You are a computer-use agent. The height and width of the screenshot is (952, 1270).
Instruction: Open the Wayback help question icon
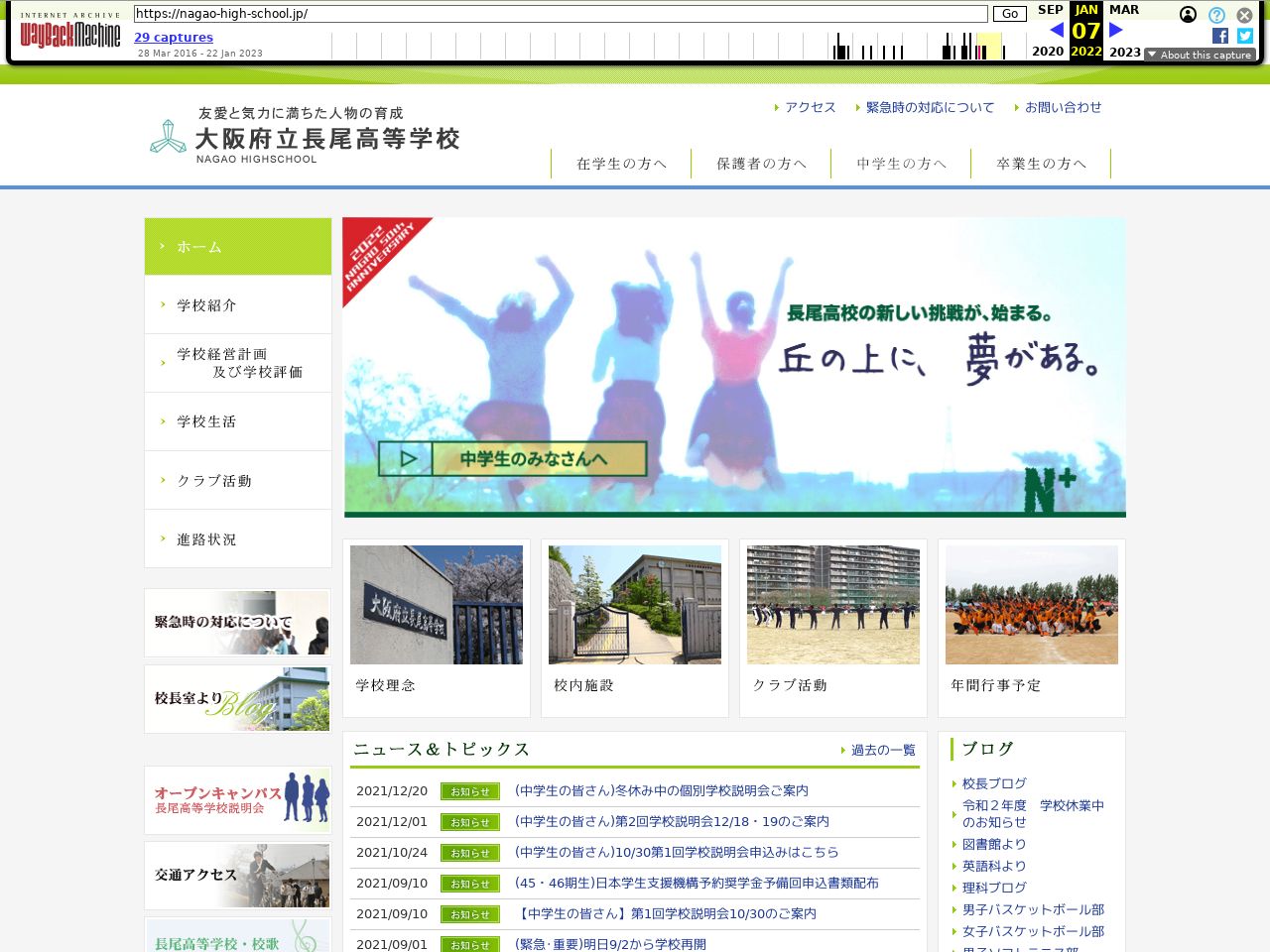click(1216, 15)
